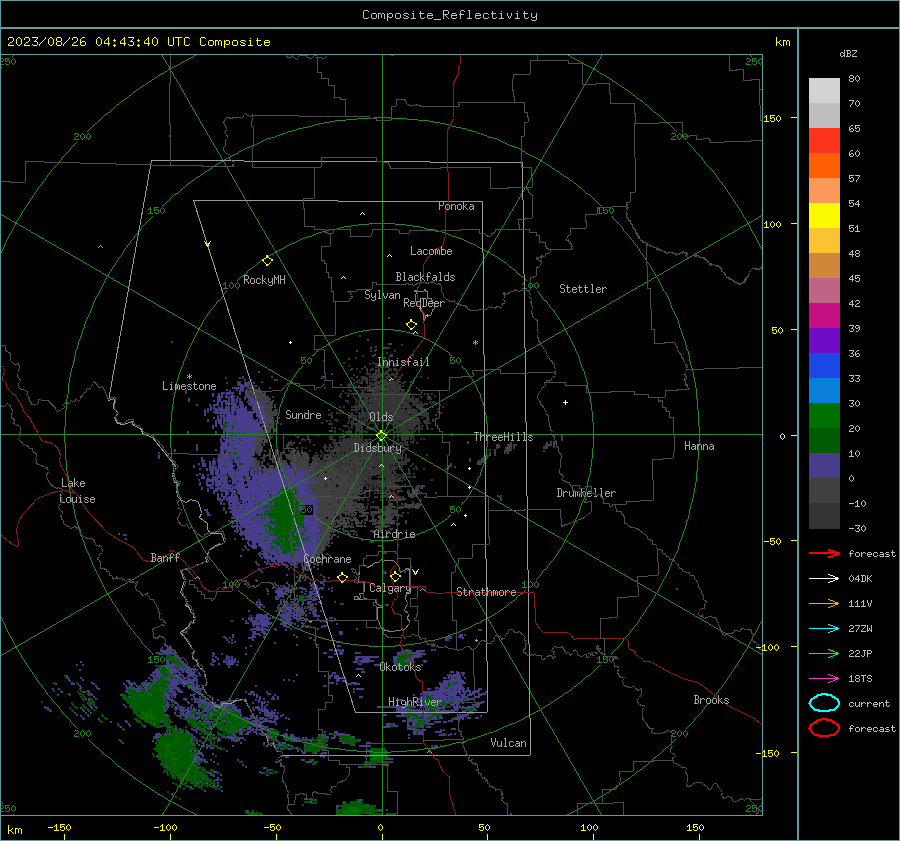Click yellow diamond marker below RedDeer label
The image size is (900, 841).
tap(411, 325)
